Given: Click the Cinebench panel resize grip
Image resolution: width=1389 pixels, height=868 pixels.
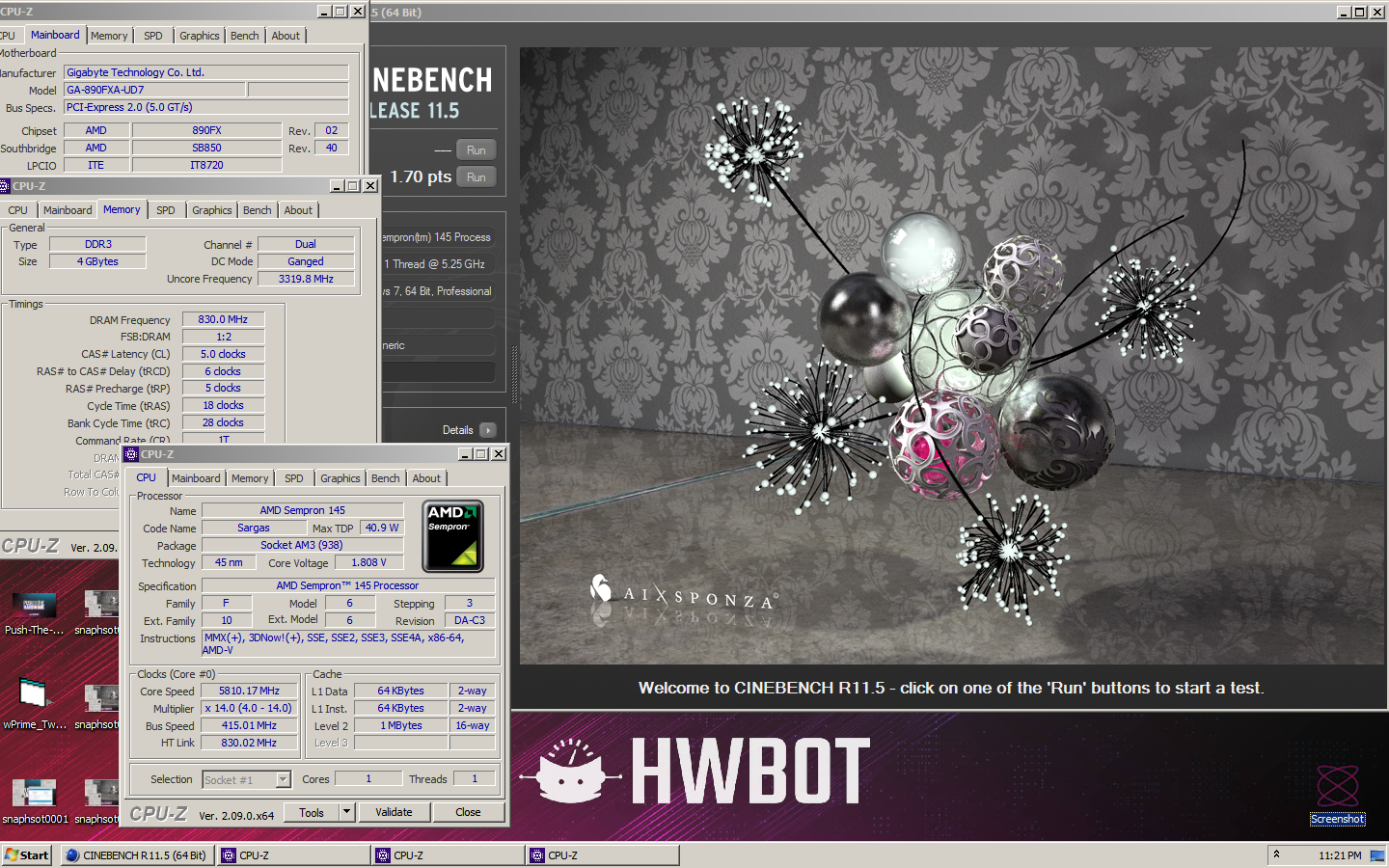Looking at the screenshot, I should pos(514,374).
